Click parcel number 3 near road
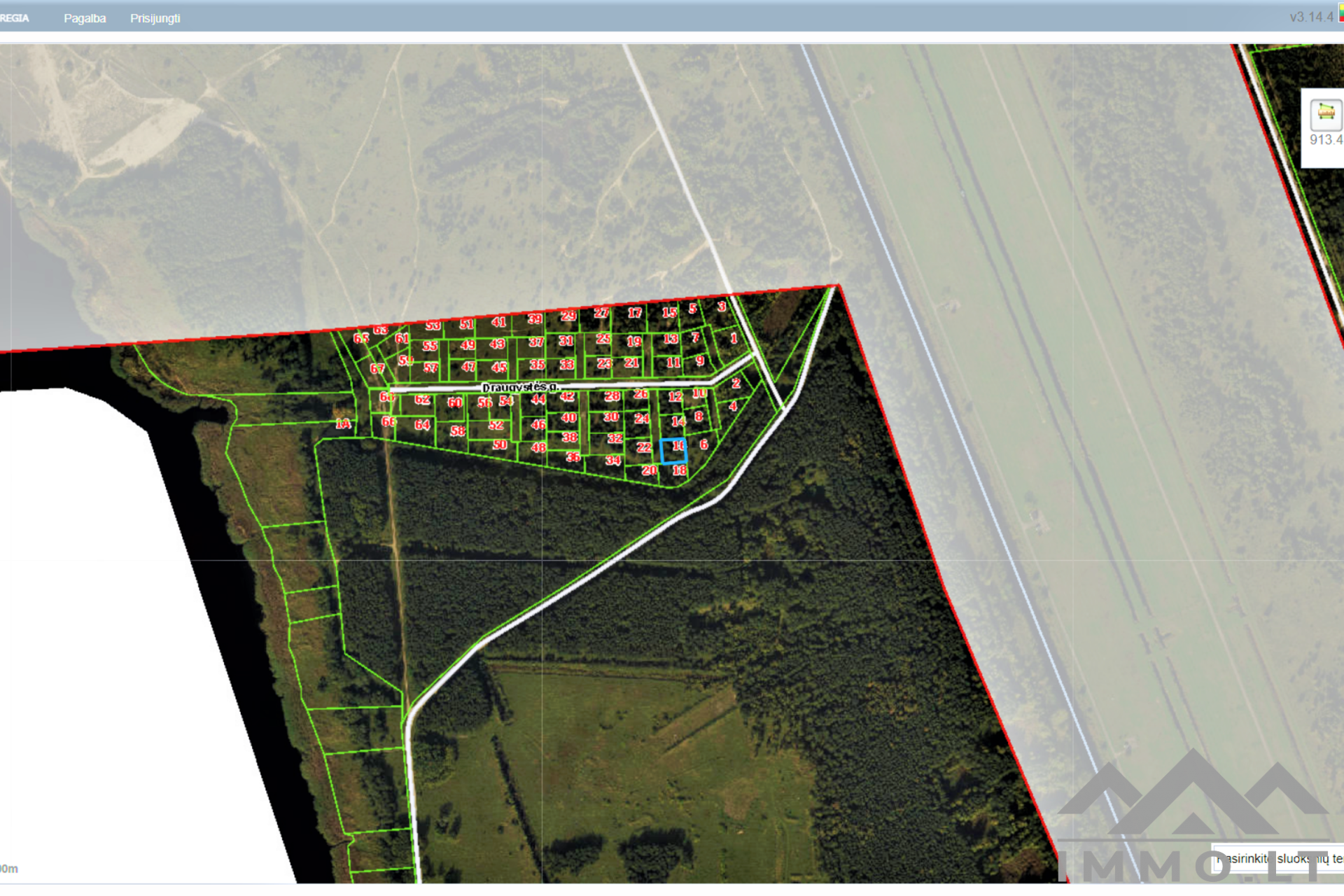1344x896 pixels. coord(722,306)
